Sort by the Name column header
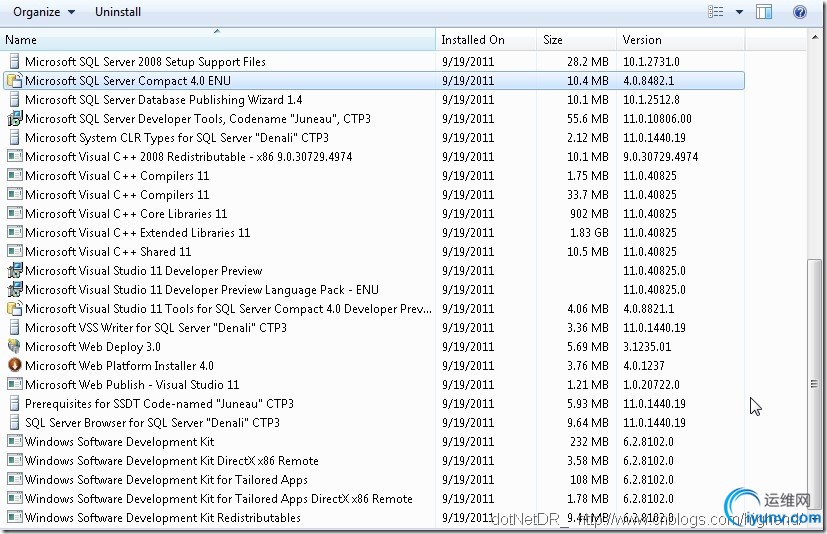 coord(218,40)
